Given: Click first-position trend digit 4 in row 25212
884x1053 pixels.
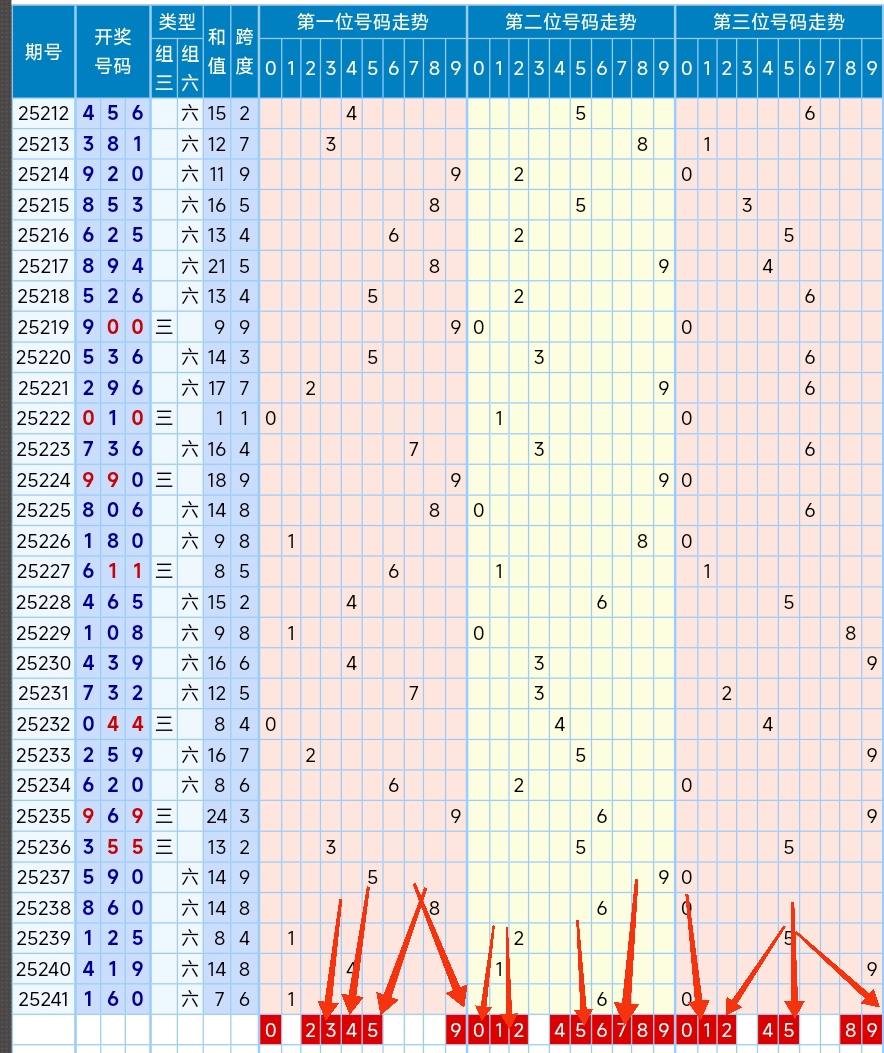Looking at the screenshot, I should point(351,113).
